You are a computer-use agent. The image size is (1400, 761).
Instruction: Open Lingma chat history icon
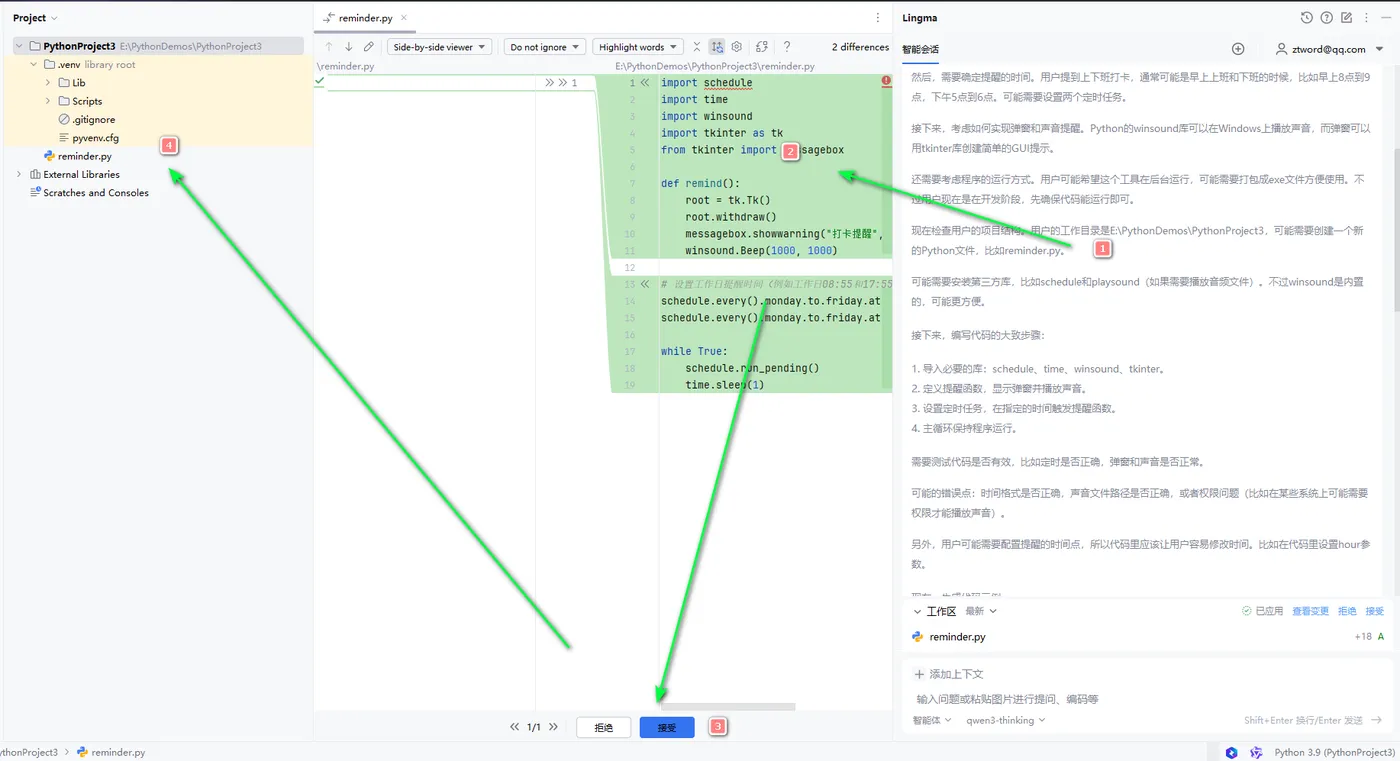click(x=1306, y=18)
